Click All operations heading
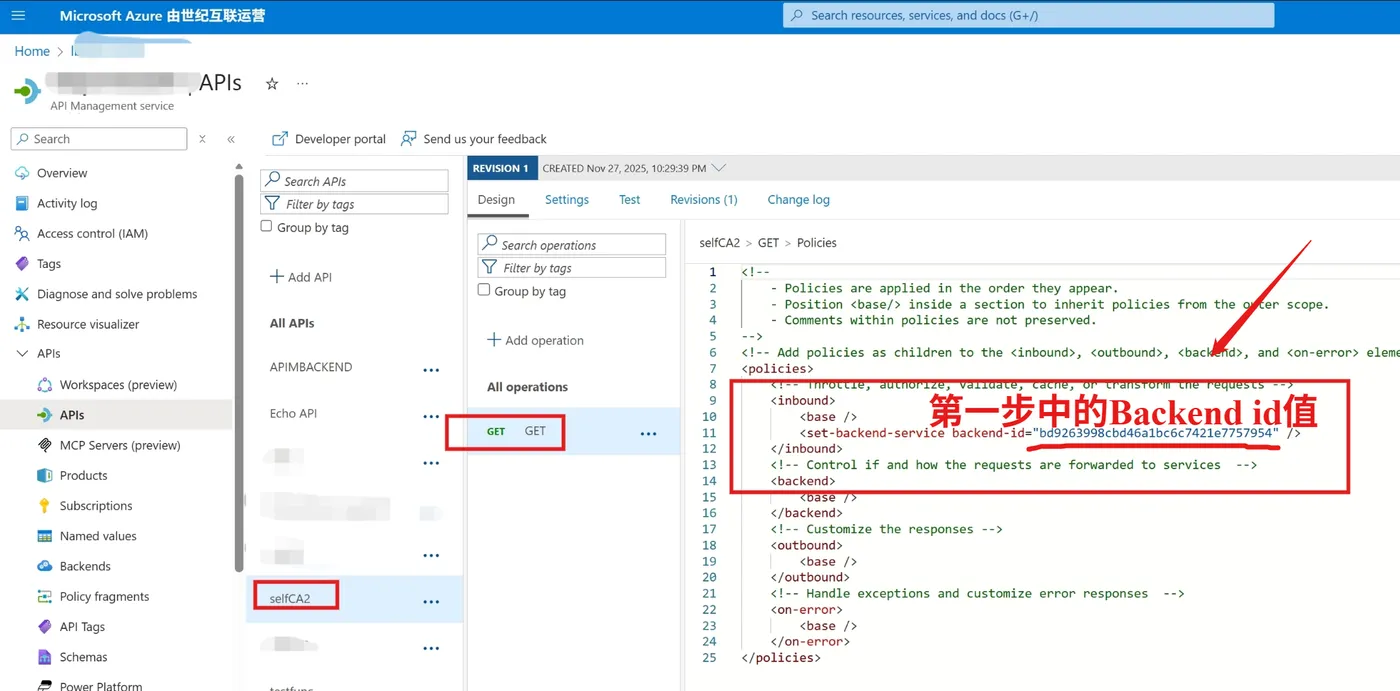Image resolution: width=1400 pixels, height=691 pixels. [x=527, y=387]
